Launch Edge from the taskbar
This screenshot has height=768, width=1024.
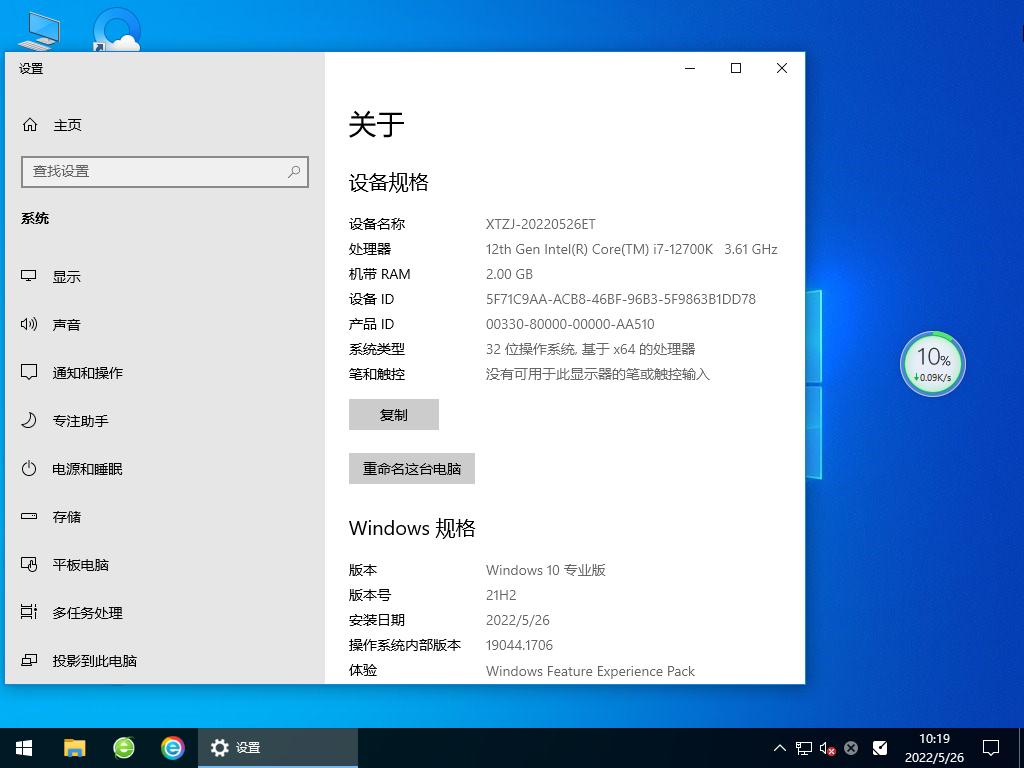pos(173,747)
